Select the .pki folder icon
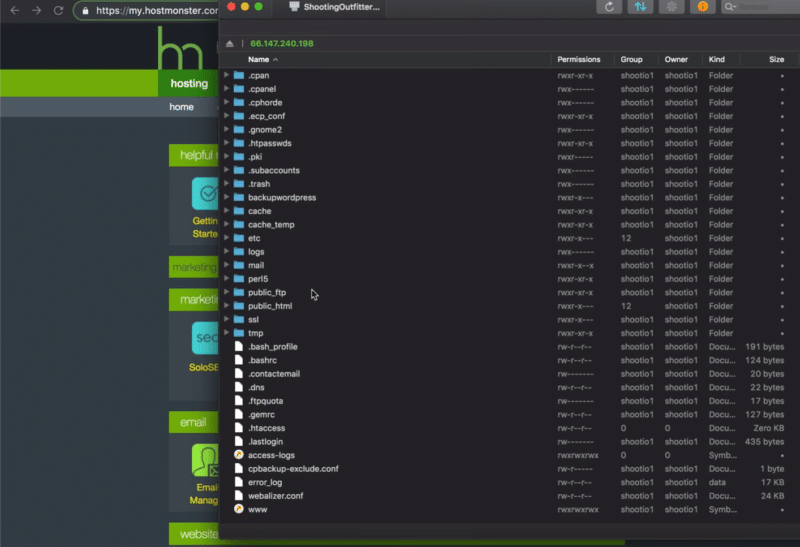Viewport: 800px width, 547px height. coord(239,157)
